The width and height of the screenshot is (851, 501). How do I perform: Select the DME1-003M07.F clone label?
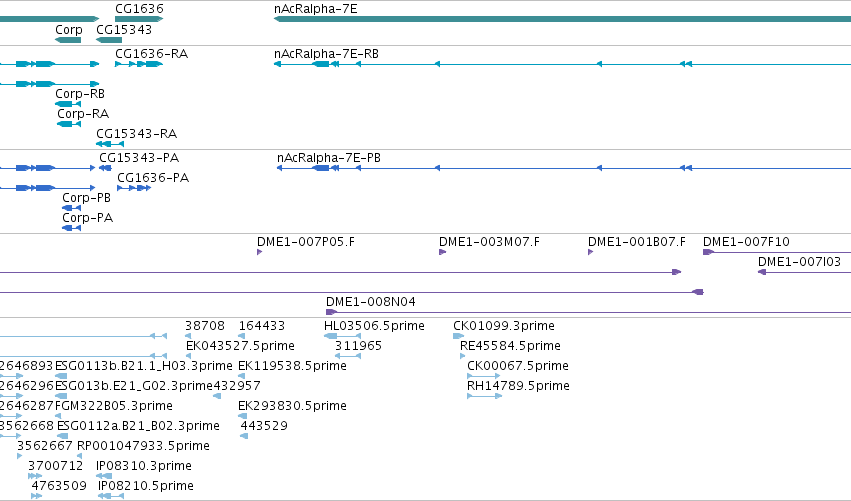coord(489,242)
